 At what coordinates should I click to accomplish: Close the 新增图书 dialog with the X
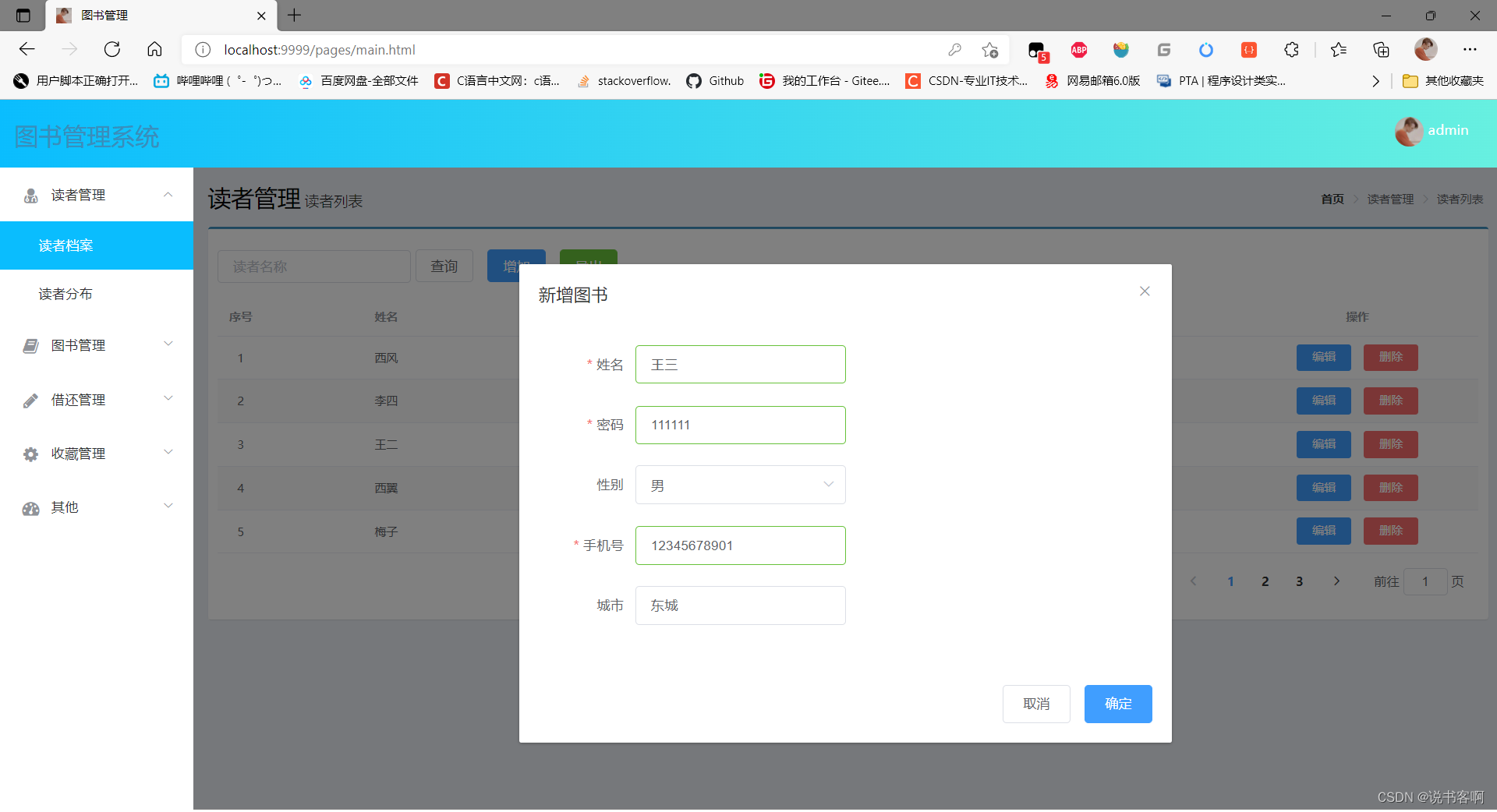pos(1145,291)
